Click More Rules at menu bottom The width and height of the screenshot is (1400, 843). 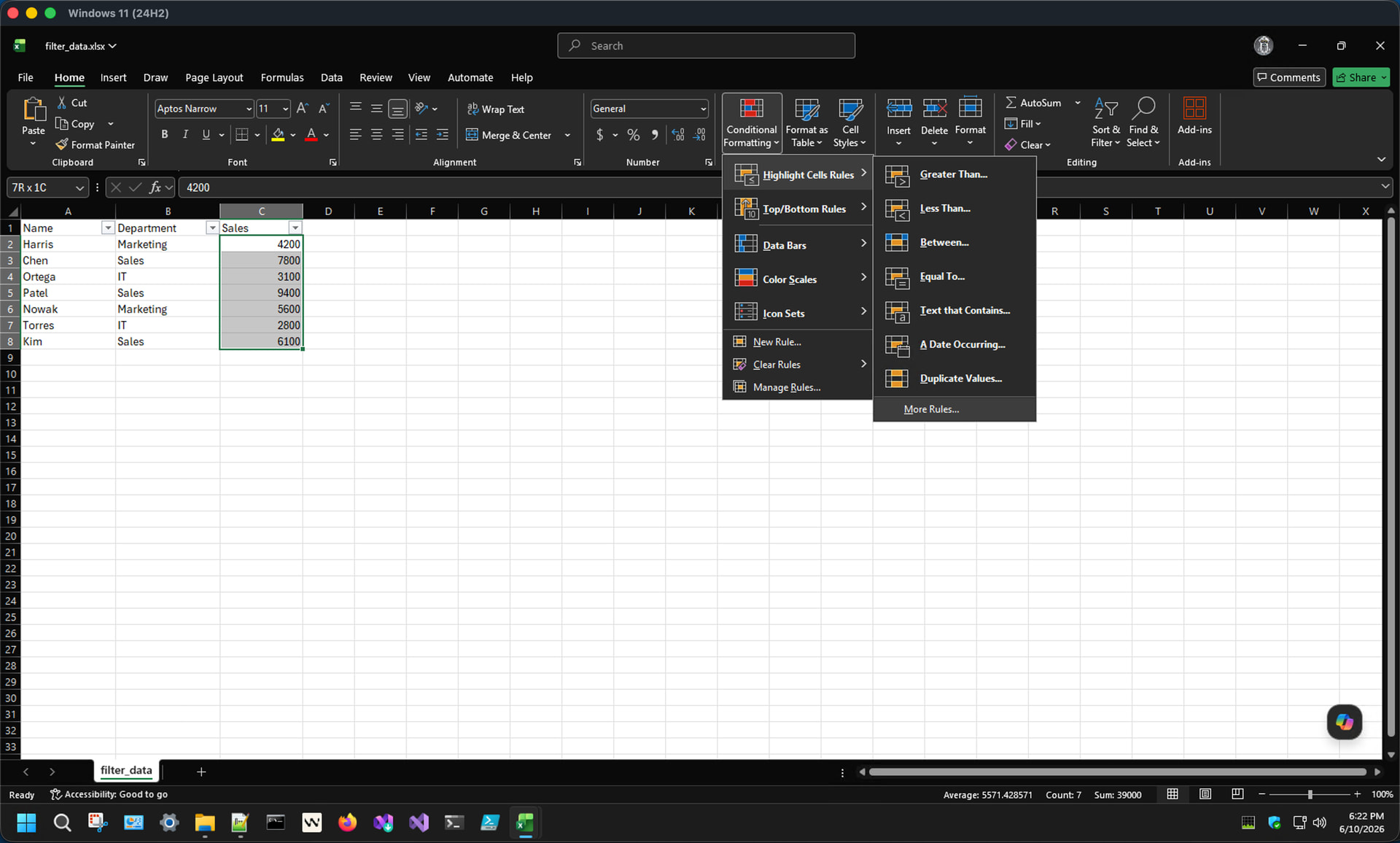(954, 409)
